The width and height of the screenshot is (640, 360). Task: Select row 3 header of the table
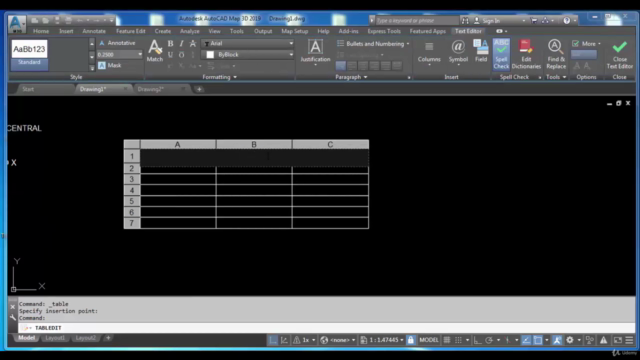pyautogui.click(x=132, y=179)
